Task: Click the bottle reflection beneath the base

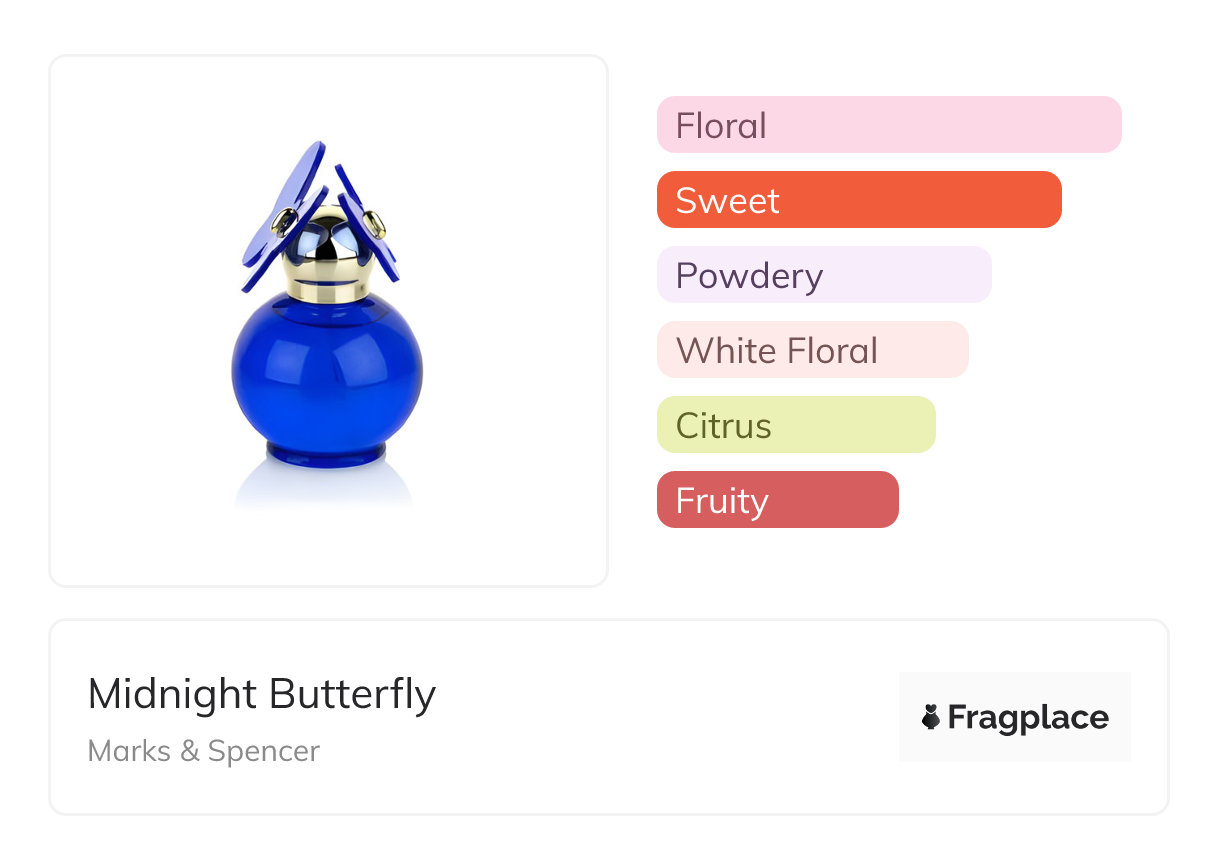Action: click(325, 488)
